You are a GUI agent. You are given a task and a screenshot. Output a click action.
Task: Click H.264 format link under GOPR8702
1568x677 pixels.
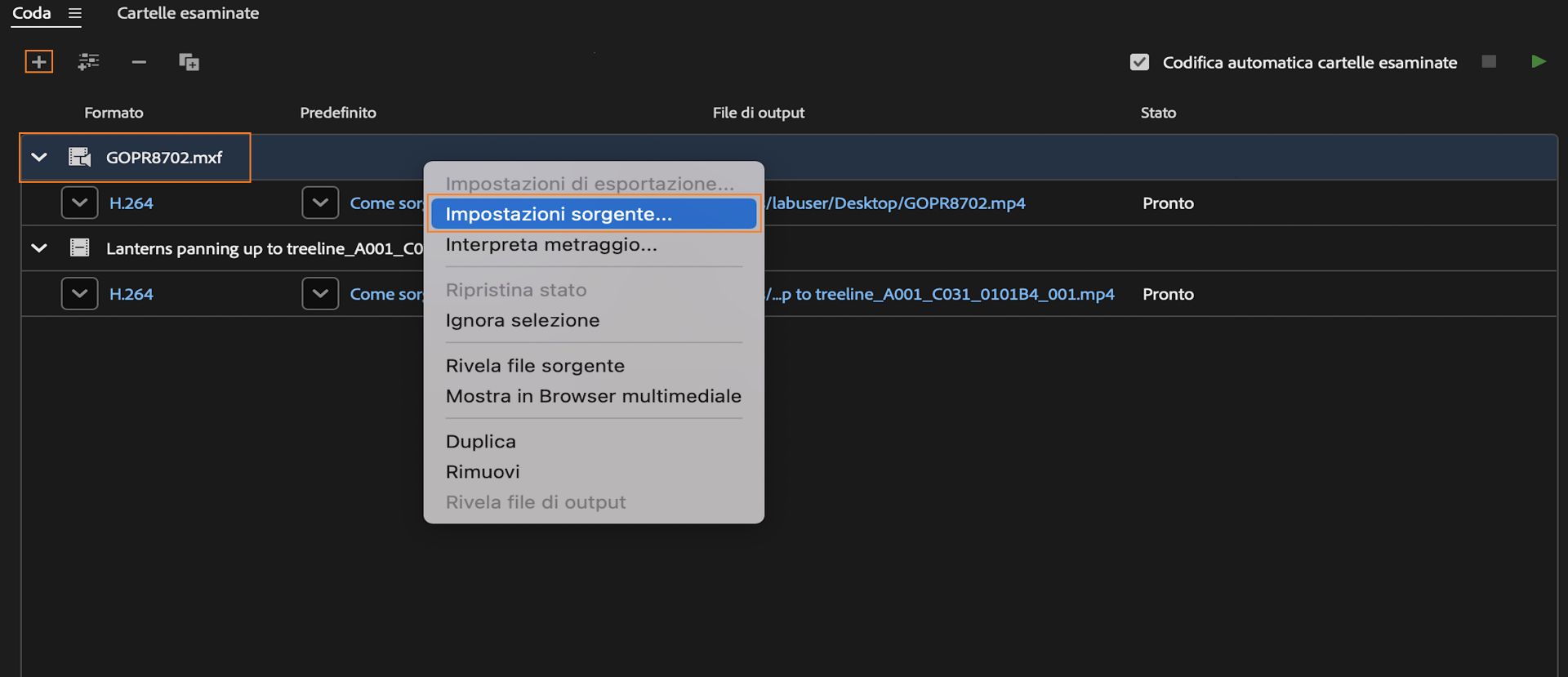(x=131, y=203)
